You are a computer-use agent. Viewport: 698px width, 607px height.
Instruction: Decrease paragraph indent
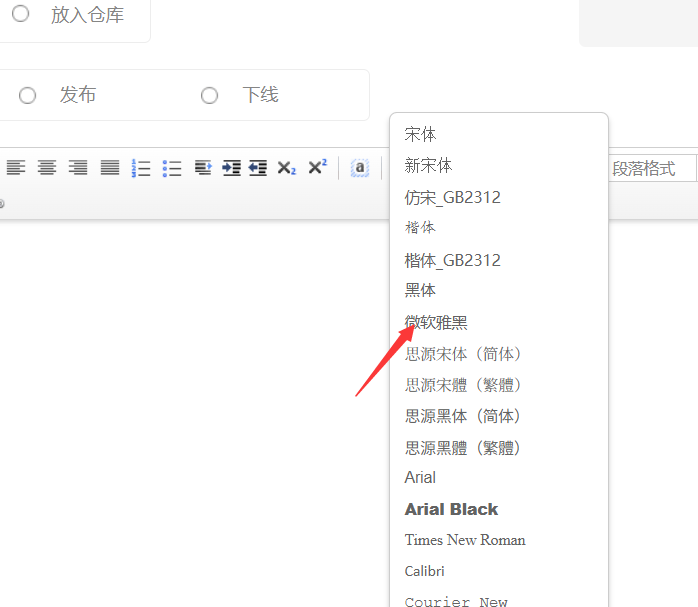(x=258, y=168)
